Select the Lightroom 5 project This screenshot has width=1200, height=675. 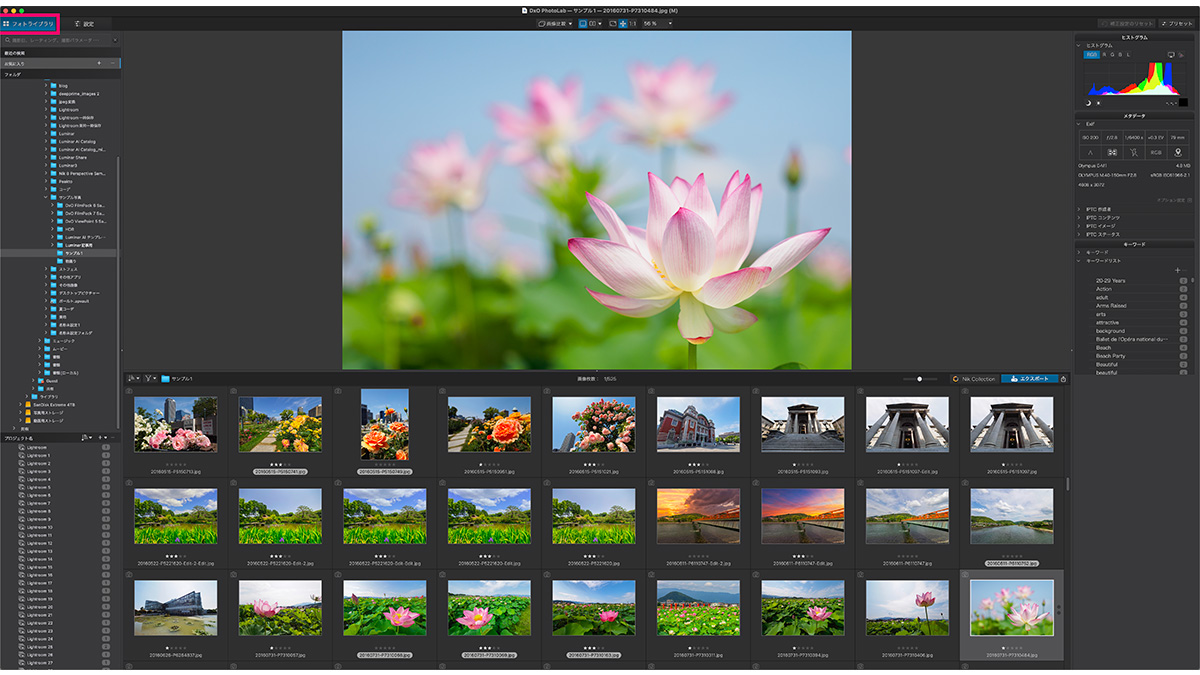[38, 487]
